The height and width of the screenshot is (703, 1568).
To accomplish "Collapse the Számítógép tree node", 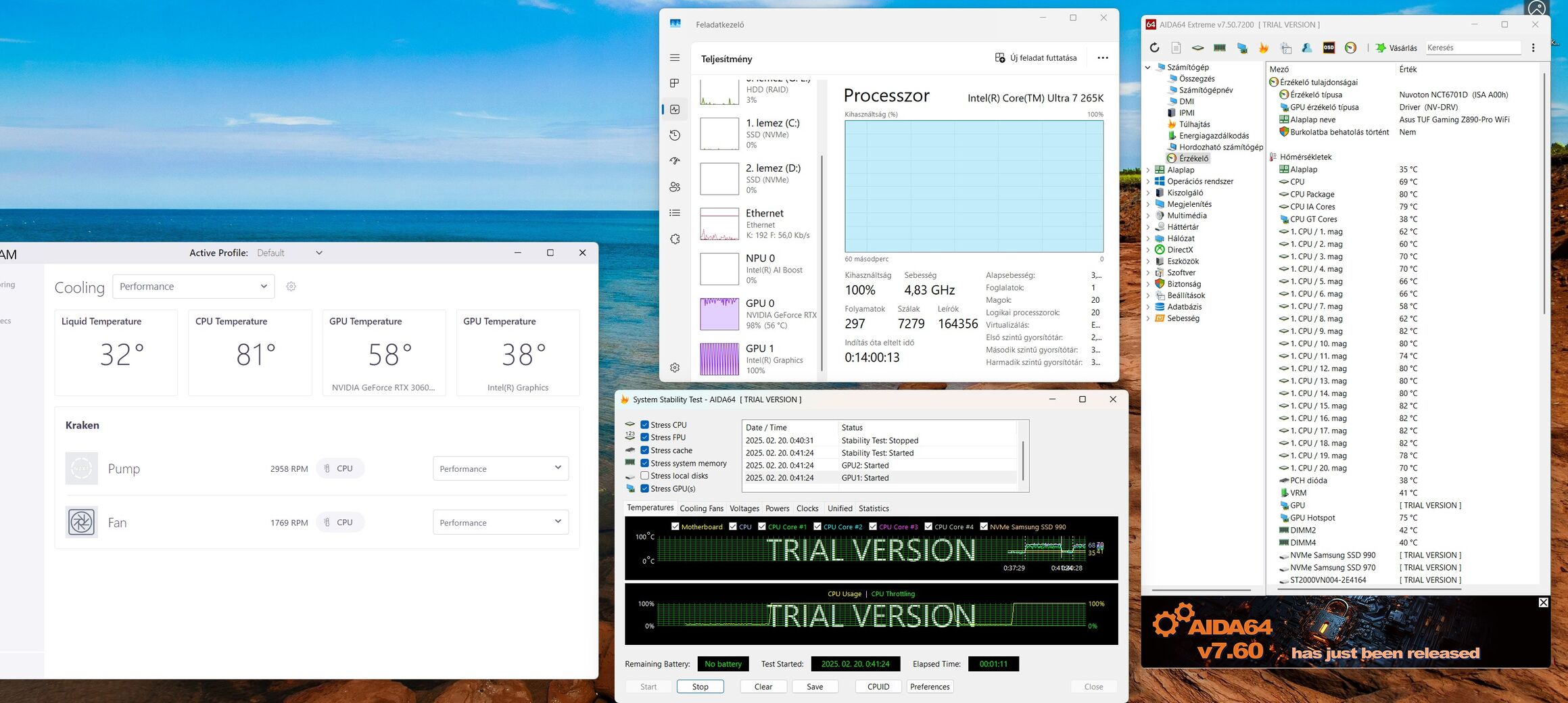I will coord(1148,68).
